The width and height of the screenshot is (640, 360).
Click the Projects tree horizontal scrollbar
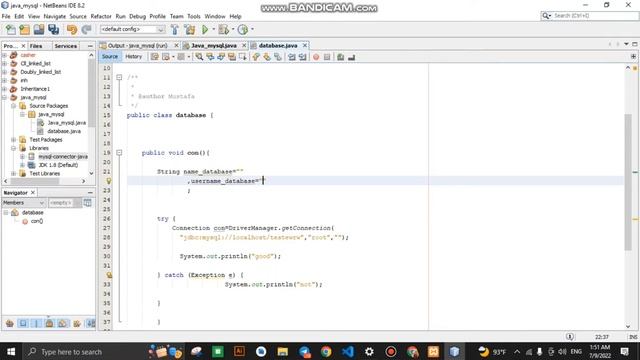(x=34, y=181)
